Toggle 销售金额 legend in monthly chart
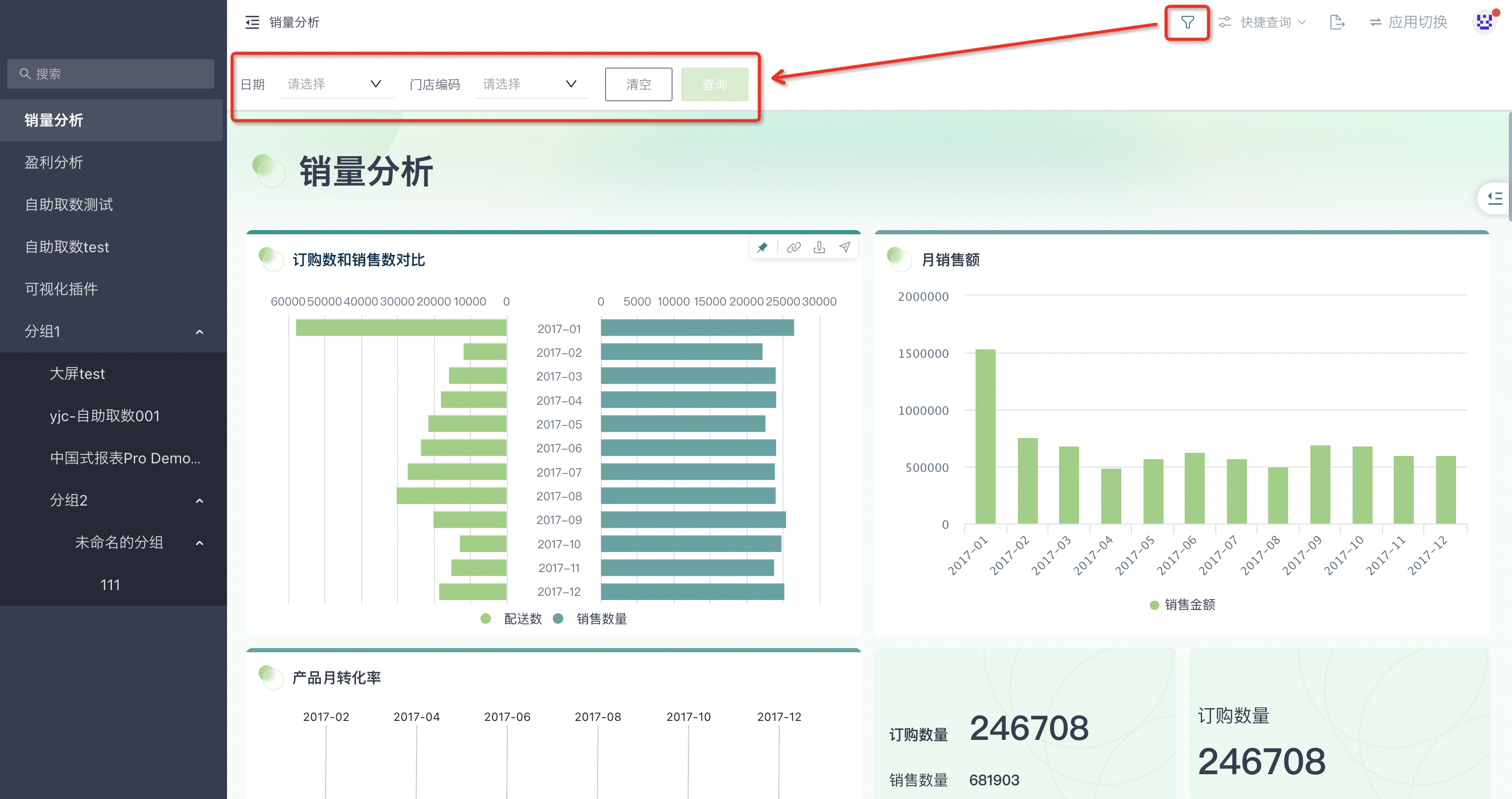This screenshot has width=1512, height=799. 1183,605
